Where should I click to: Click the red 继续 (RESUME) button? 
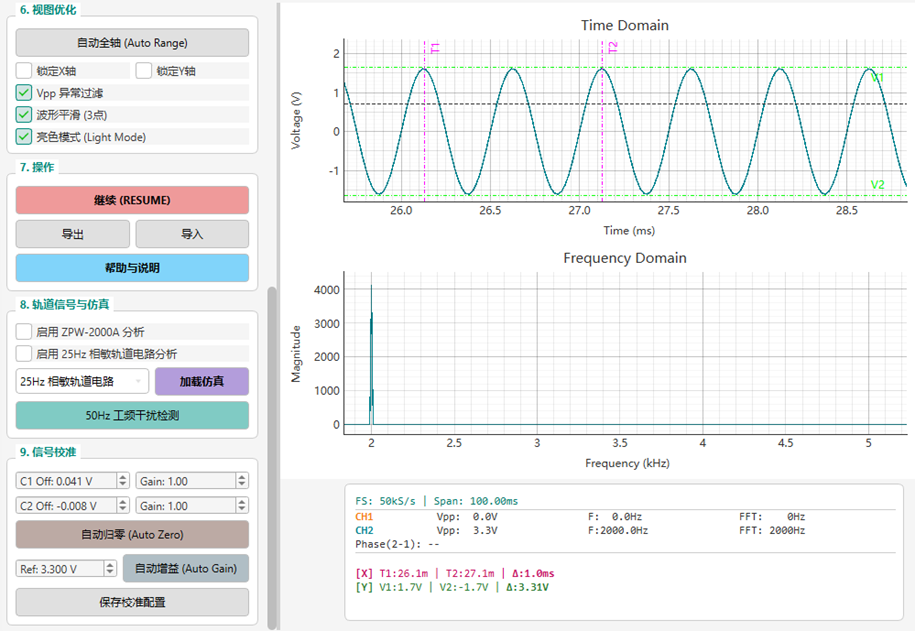[x=132, y=200]
